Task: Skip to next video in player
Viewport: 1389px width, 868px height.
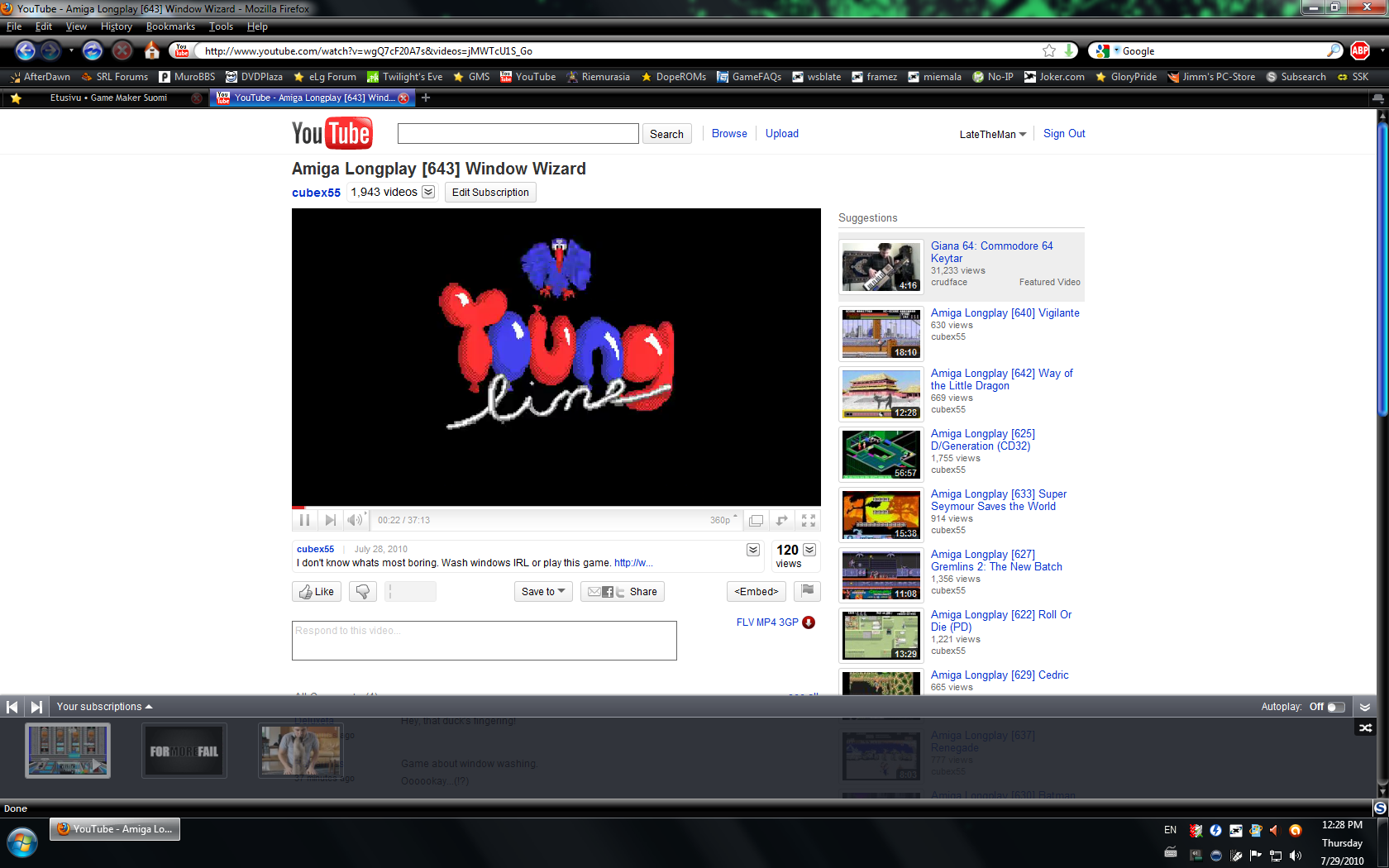Action: click(x=330, y=520)
